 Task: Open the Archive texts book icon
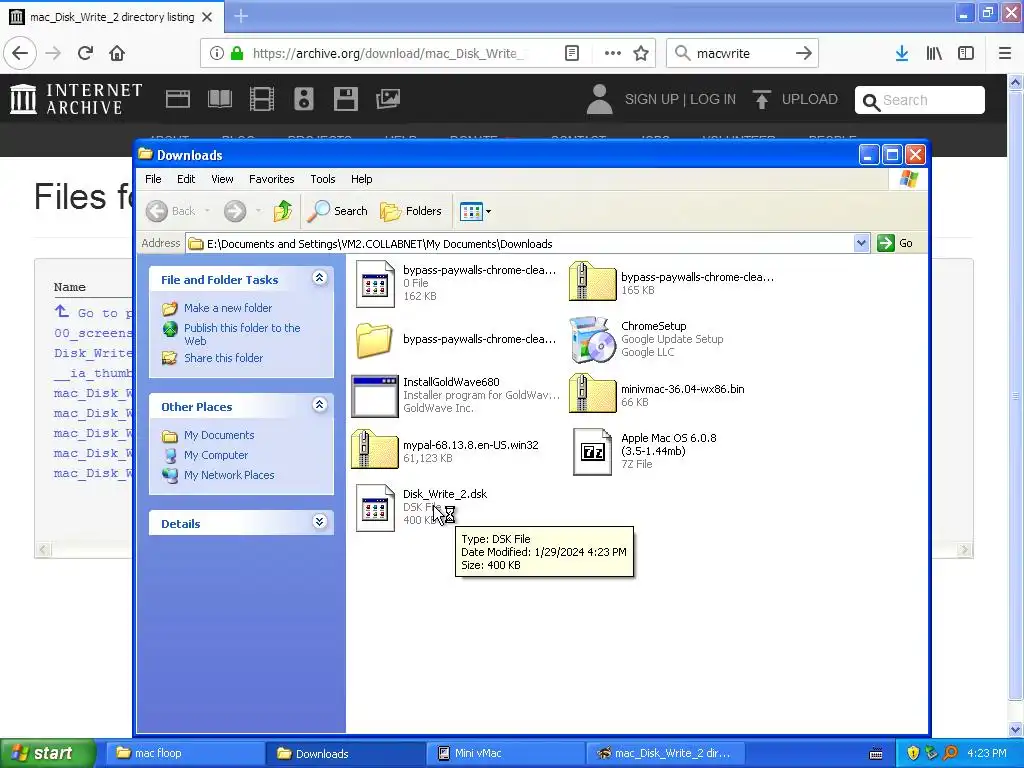219,99
